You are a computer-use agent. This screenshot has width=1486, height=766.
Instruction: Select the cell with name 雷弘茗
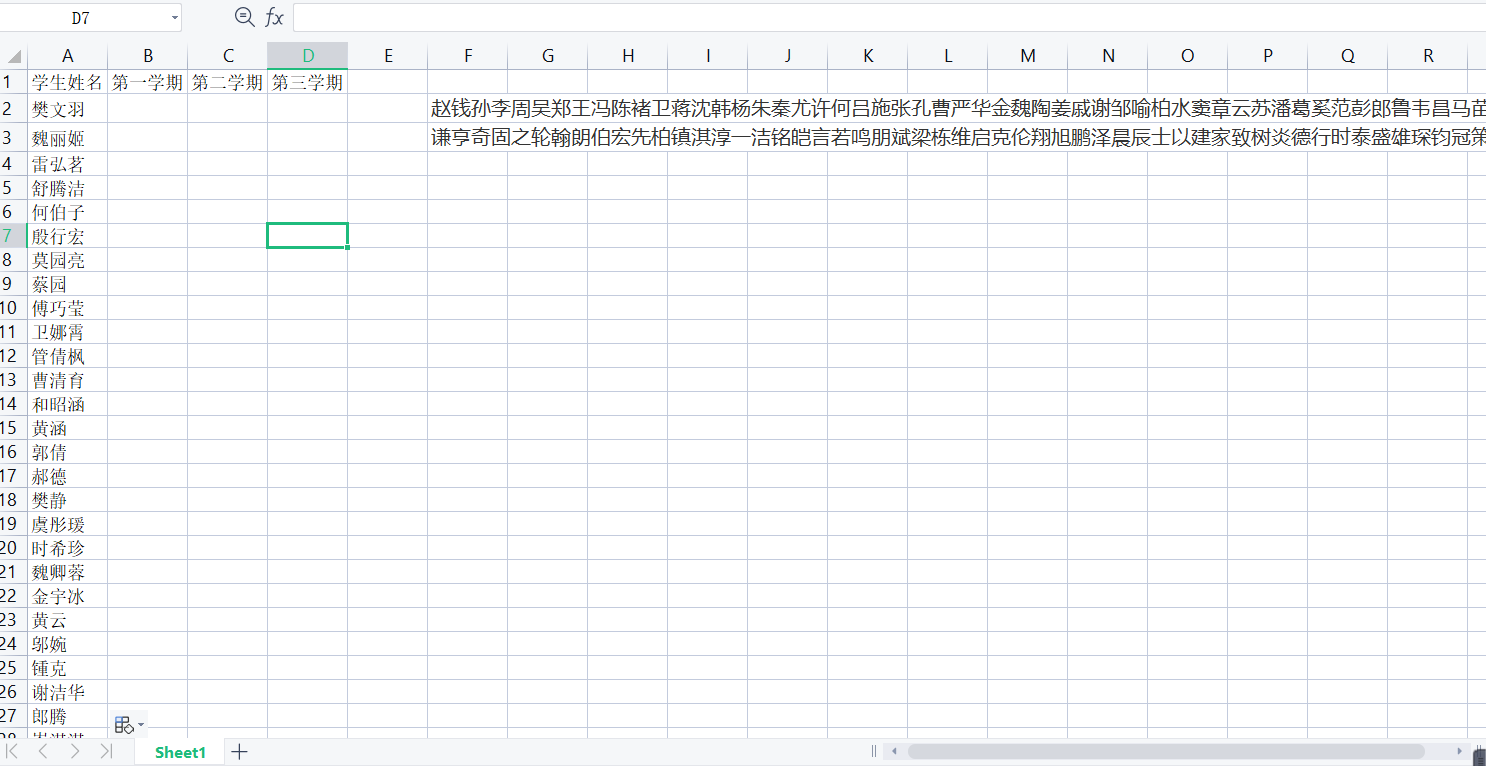click(67, 164)
